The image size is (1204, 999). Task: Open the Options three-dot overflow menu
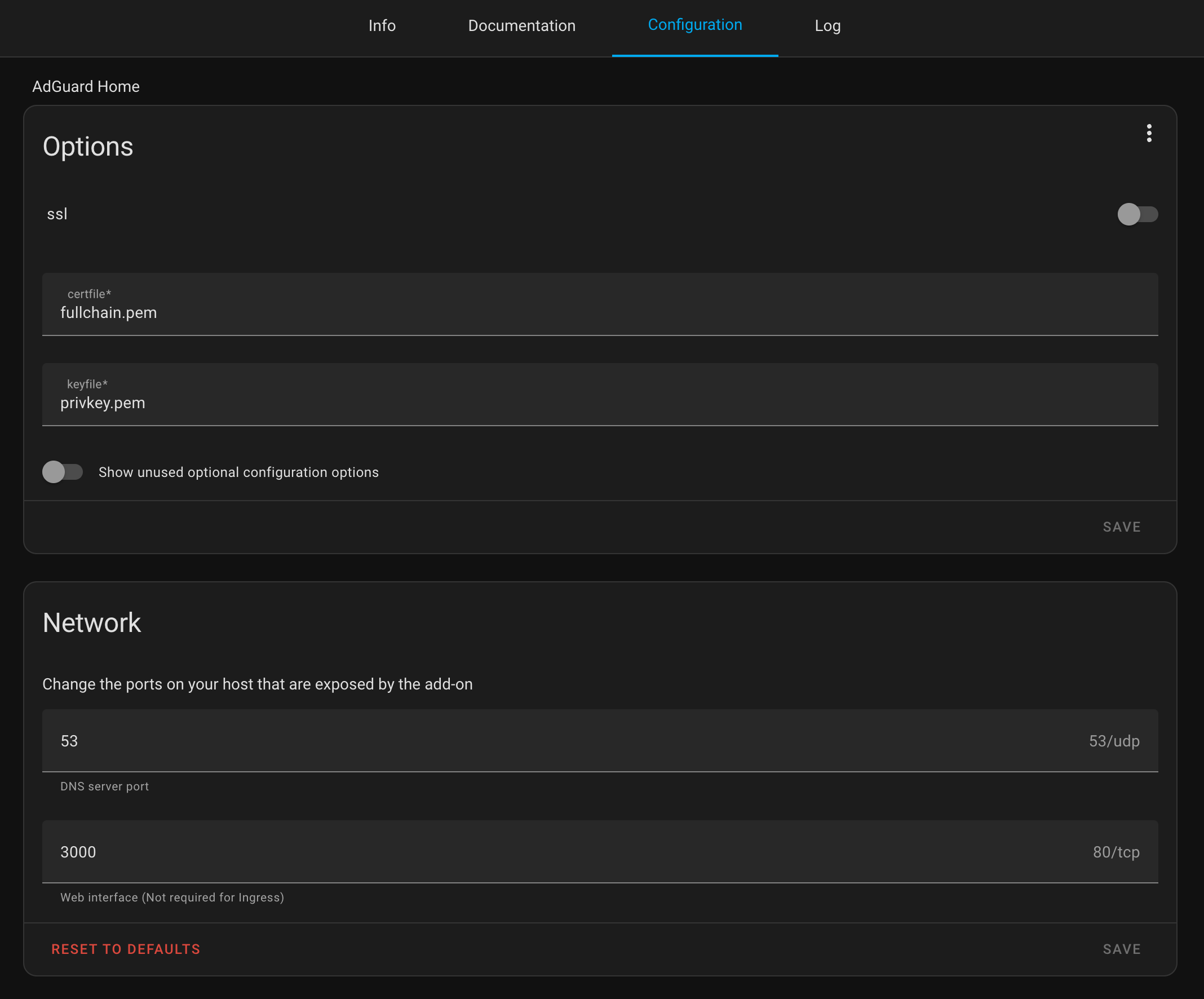(x=1148, y=133)
